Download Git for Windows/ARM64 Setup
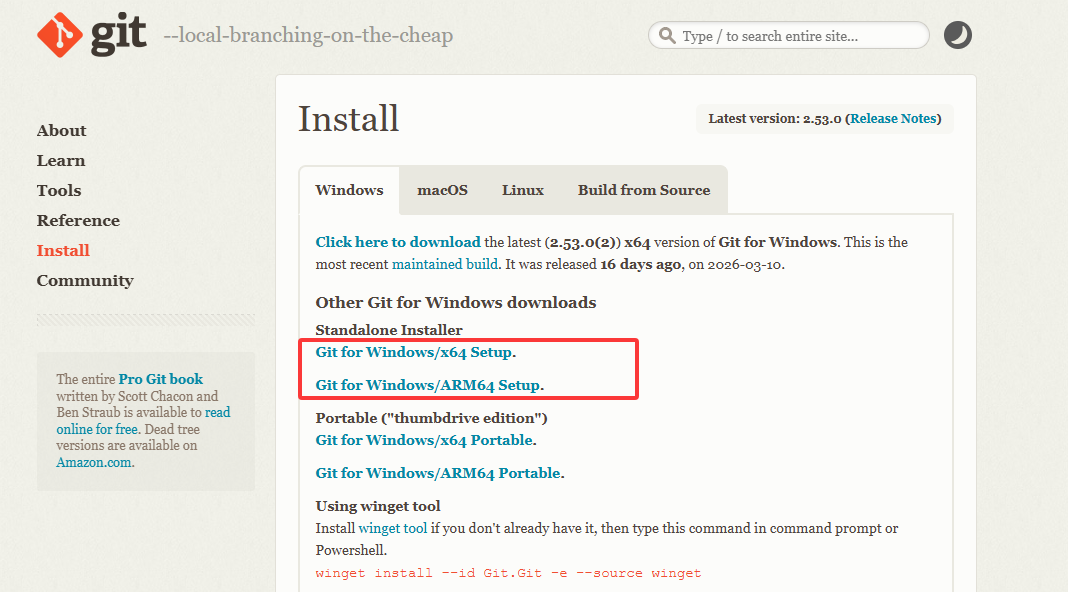The width and height of the screenshot is (1068, 592). pos(427,385)
